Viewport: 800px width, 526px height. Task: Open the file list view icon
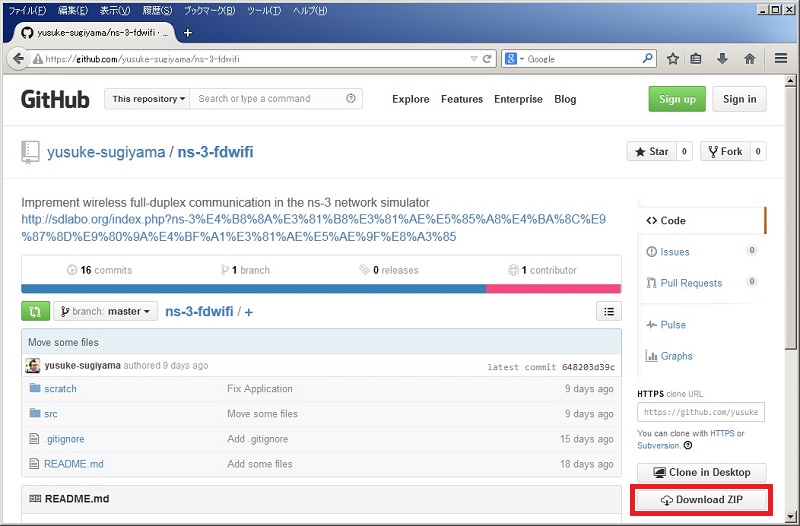(x=608, y=311)
